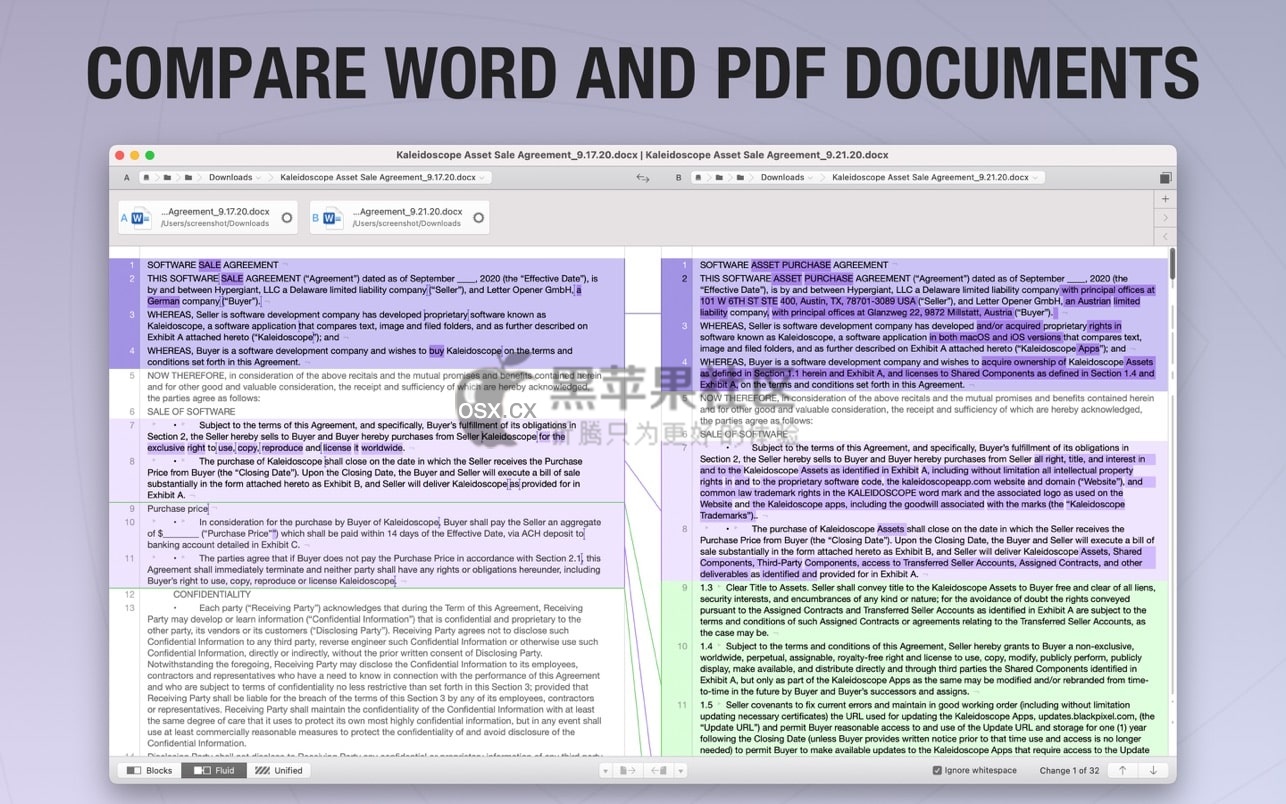Click line number 10 in the right gutter
Viewport: 1286px width, 804px height.
[x=682, y=647]
